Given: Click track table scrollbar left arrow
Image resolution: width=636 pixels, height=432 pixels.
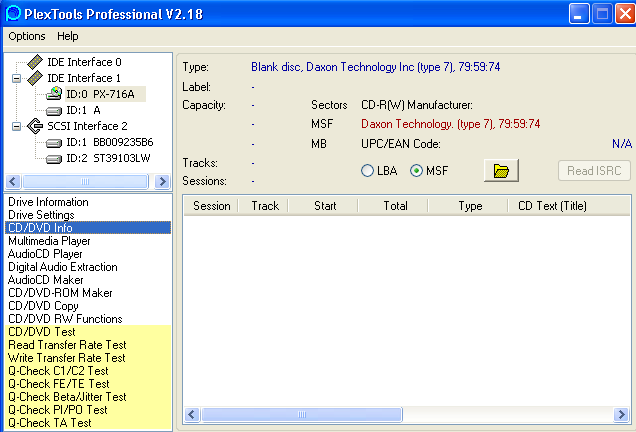Looking at the screenshot, I should click(x=191, y=415).
